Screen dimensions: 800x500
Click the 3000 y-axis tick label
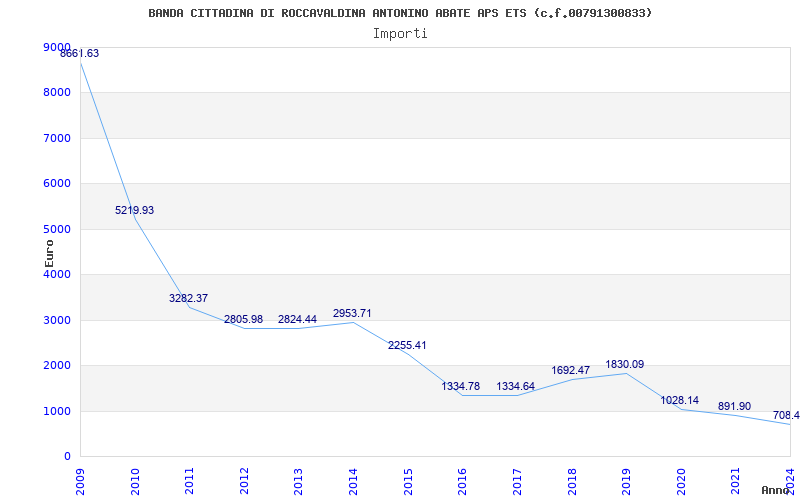pyautogui.click(x=57, y=320)
